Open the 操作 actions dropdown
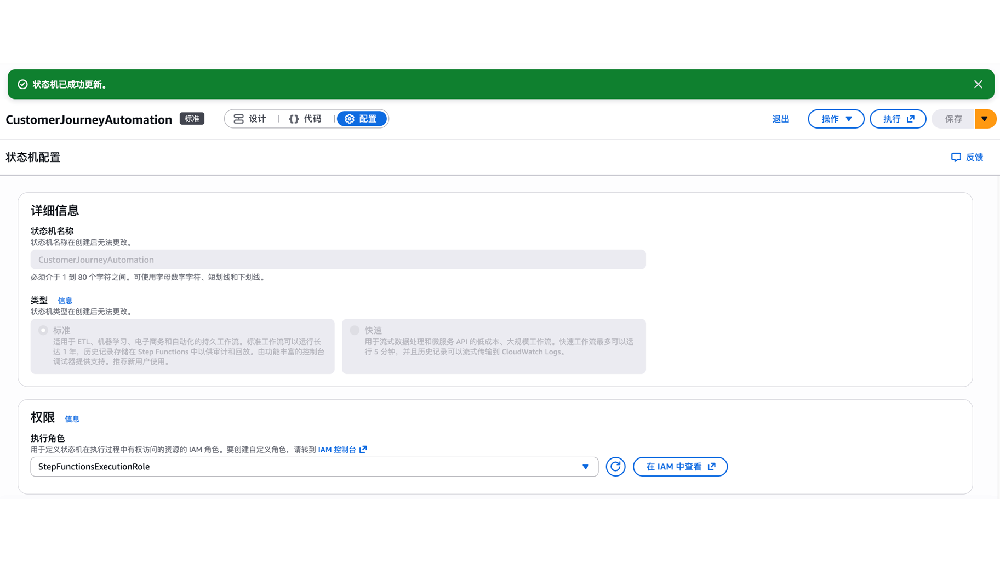 (835, 119)
